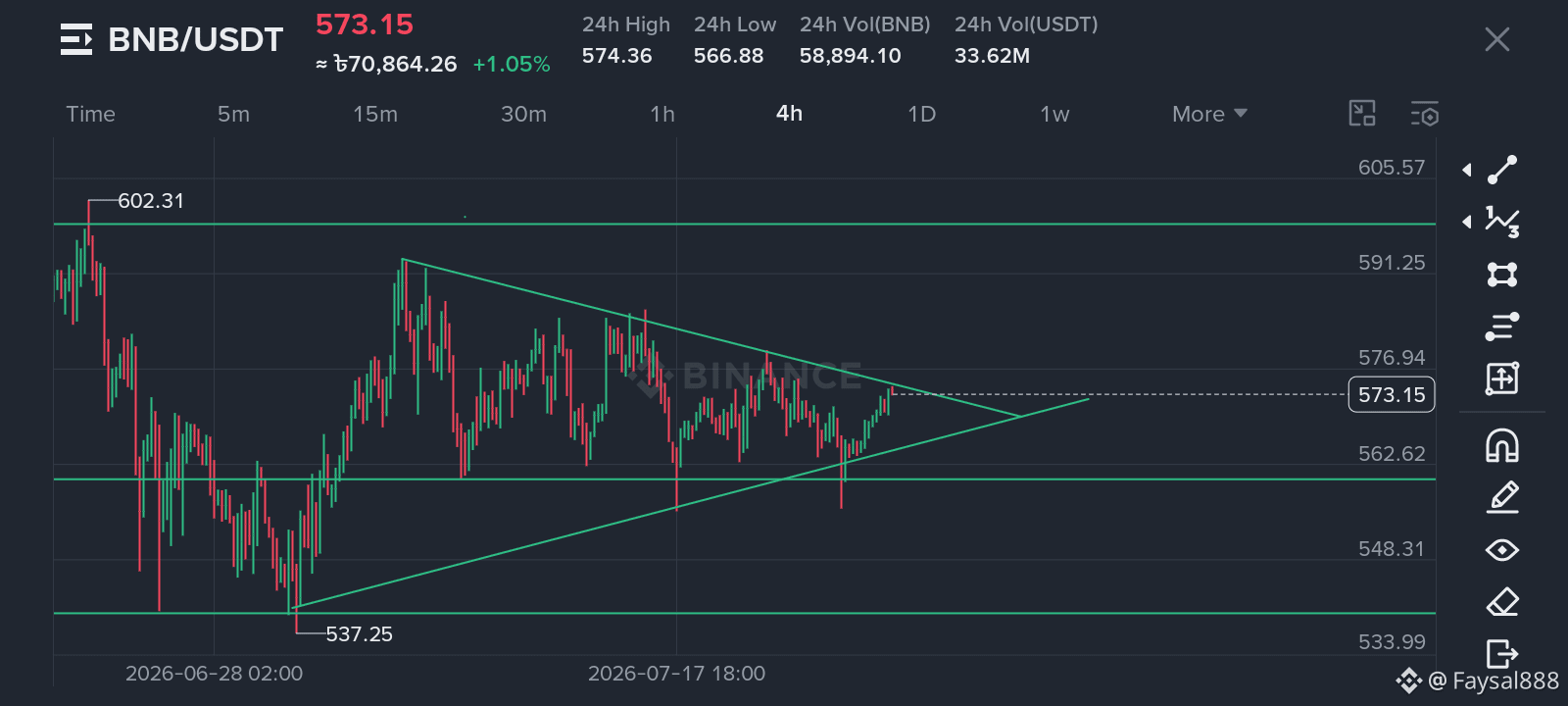Click the 602.31 high price marker

pos(151,201)
